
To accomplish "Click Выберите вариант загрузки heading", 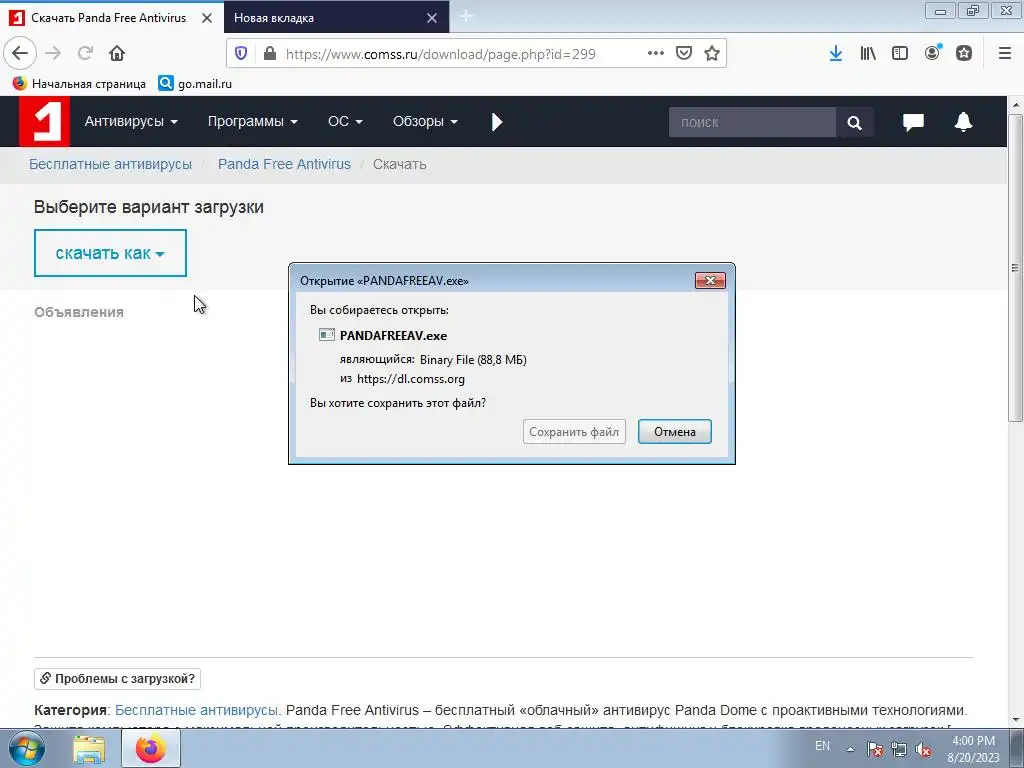I will [x=149, y=207].
